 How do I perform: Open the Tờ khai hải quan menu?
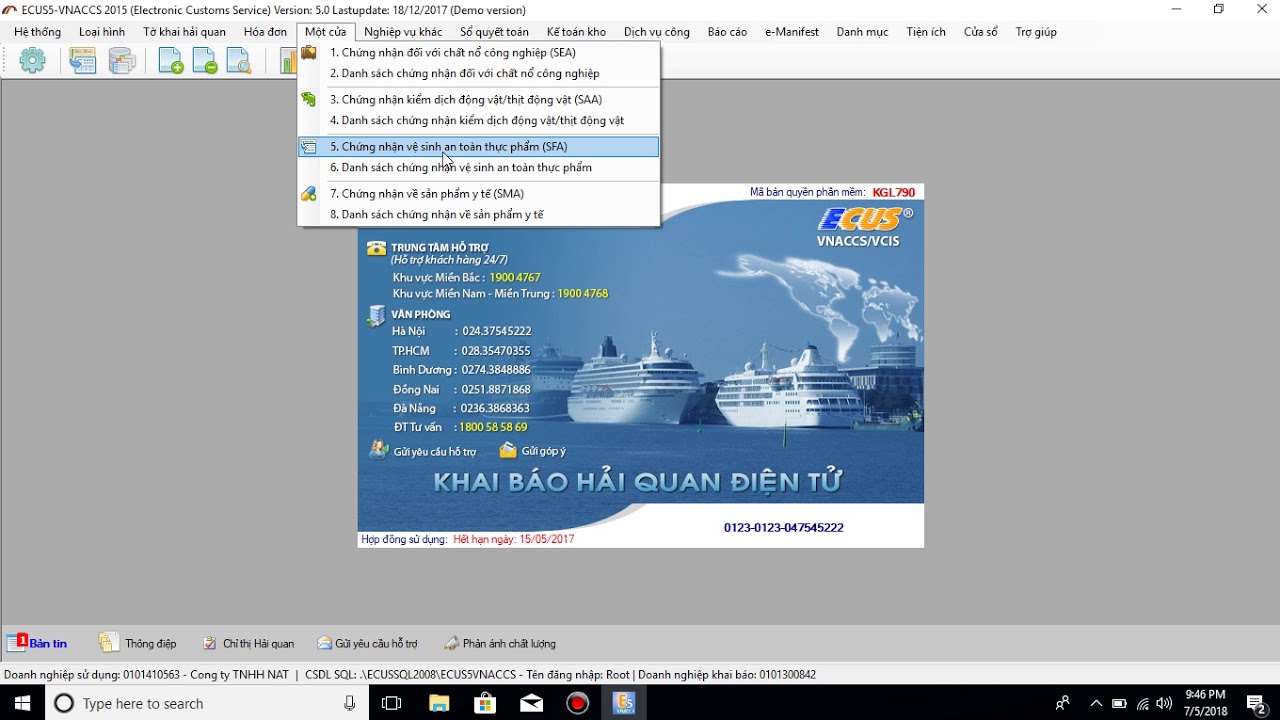pyautogui.click(x=184, y=32)
